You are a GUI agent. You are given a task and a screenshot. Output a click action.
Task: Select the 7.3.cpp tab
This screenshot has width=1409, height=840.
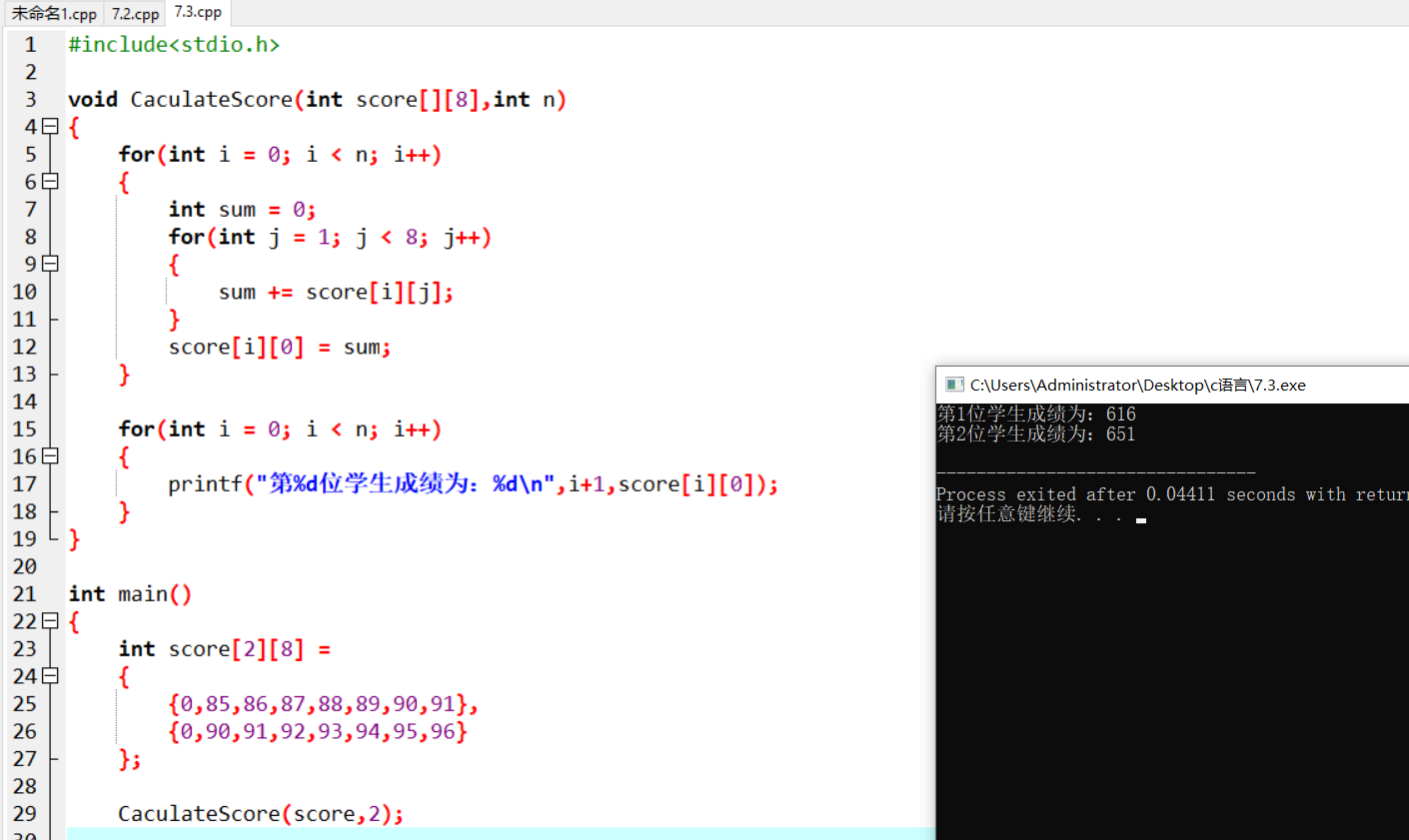pos(198,12)
